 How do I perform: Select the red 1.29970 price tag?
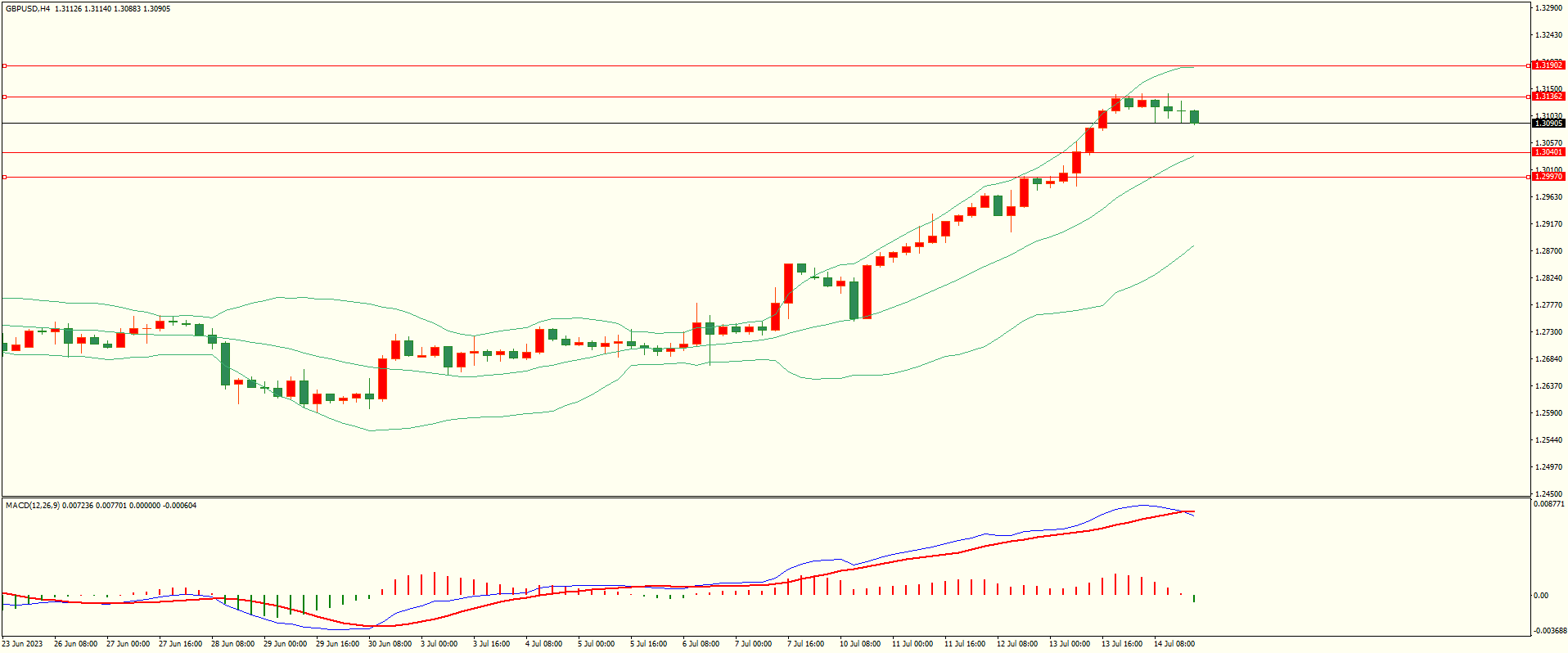coord(1548,177)
